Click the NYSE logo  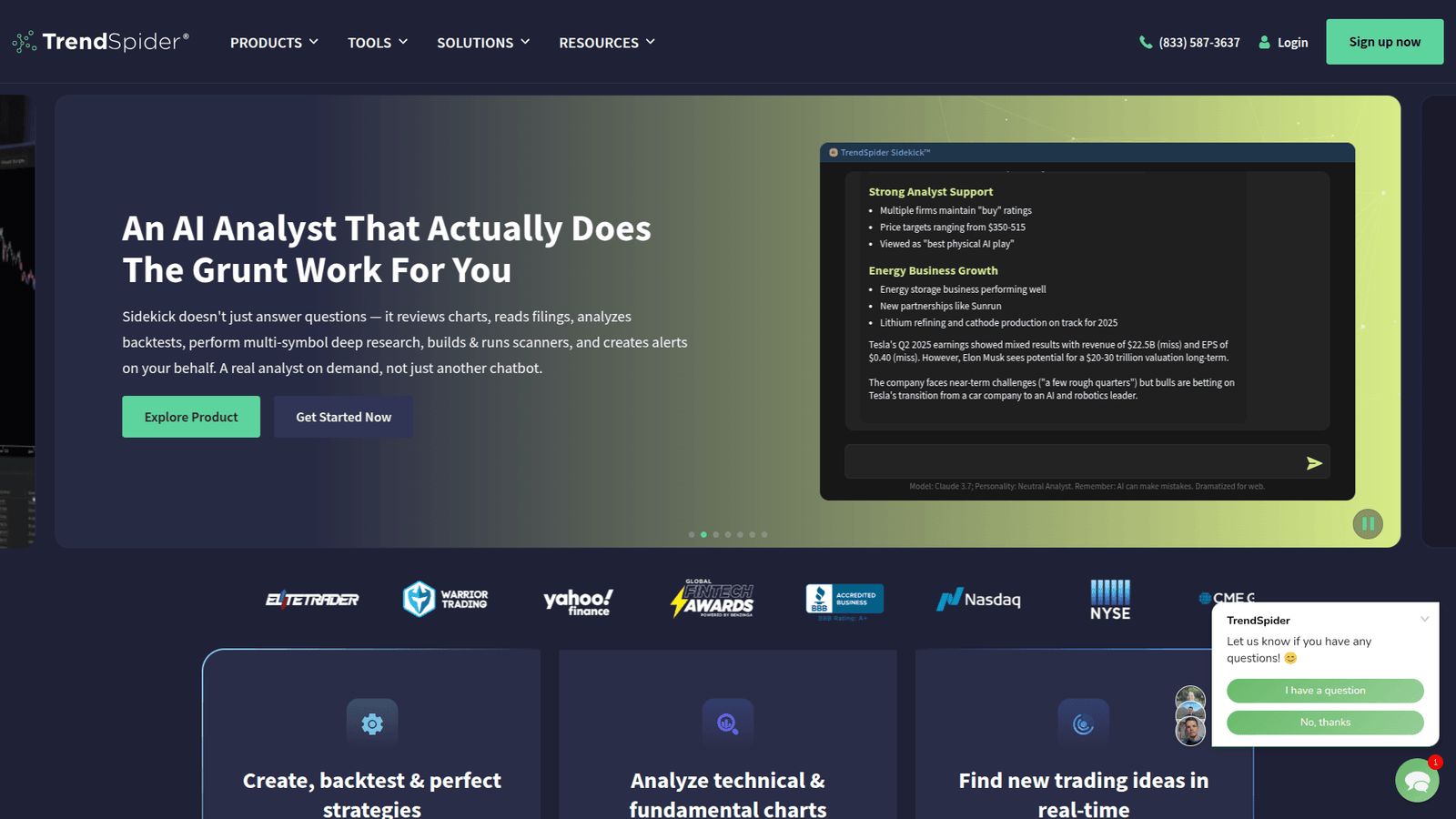pos(1110,600)
